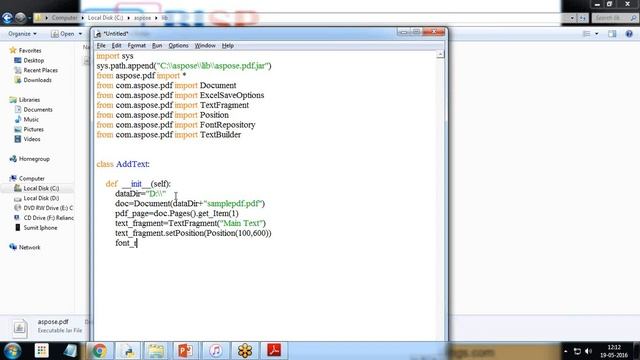Click the Favorites star icon
Image resolution: width=640 pixels, height=360 pixels.
(x=13, y=50)
